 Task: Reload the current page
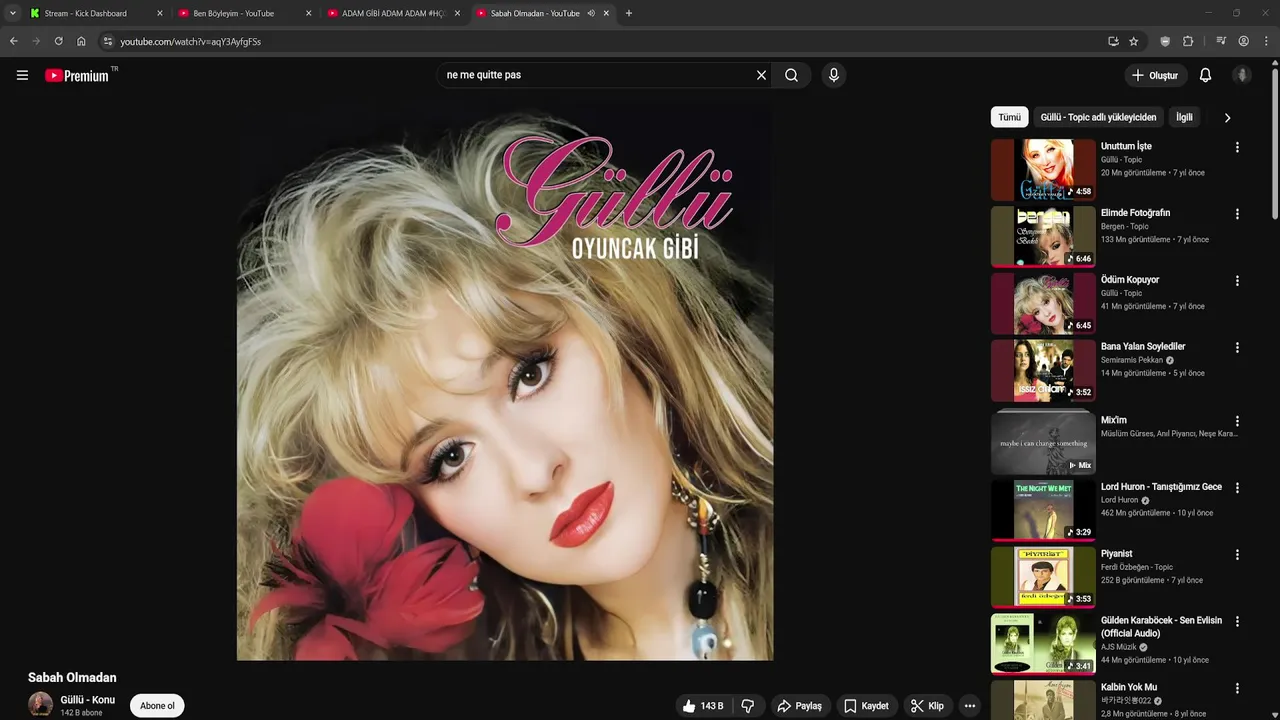[58, 41]
